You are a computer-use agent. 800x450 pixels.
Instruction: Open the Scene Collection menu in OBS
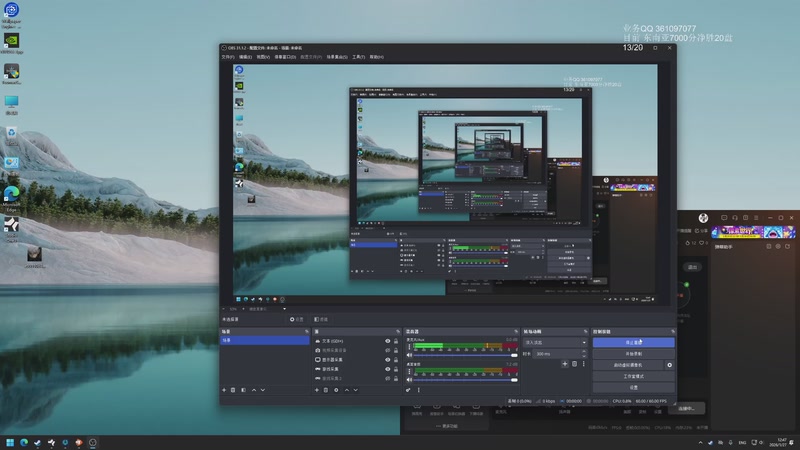[337, 57]
